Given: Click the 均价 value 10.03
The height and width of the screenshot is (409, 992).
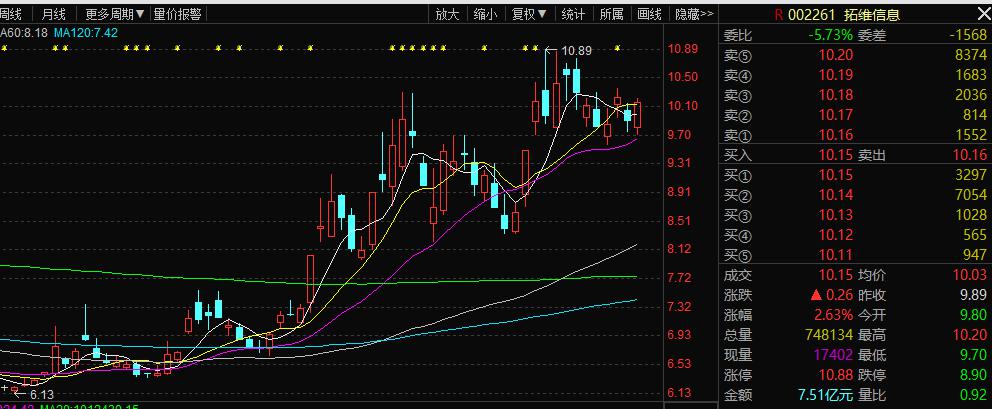Looking at the screenshot, I should tap(970, 275).
